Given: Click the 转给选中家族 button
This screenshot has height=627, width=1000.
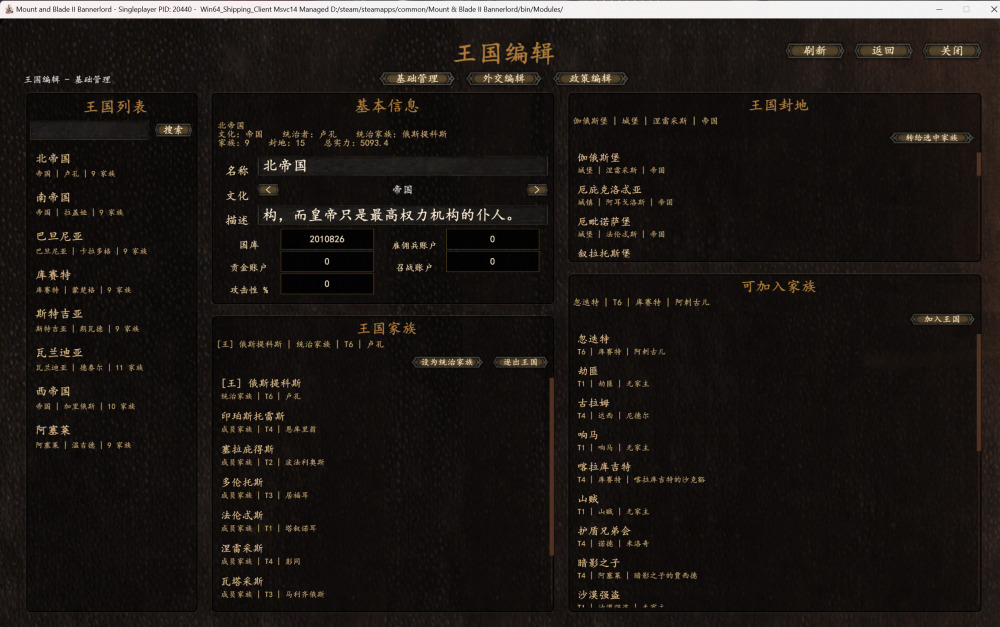Looking at the screenshot, I should 932,138.
